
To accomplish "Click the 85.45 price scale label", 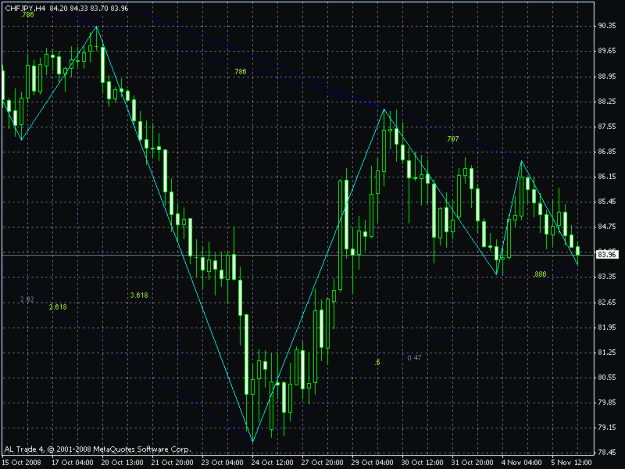I will pyautogui.click(x=607, y=202).
